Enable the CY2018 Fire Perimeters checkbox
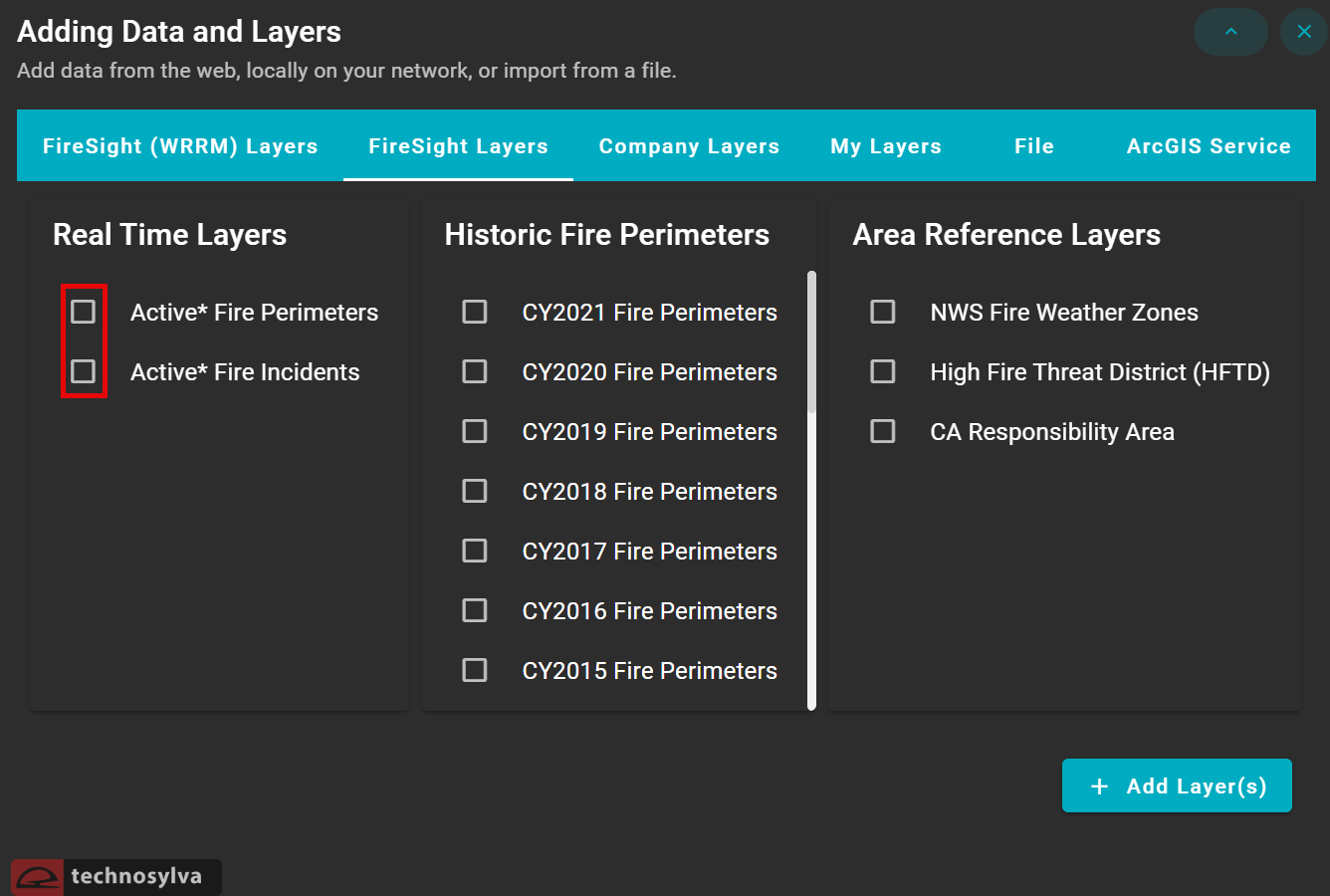Image resolution: width=1330 pixels, height=896 pixels. click(x=475, y=491)
